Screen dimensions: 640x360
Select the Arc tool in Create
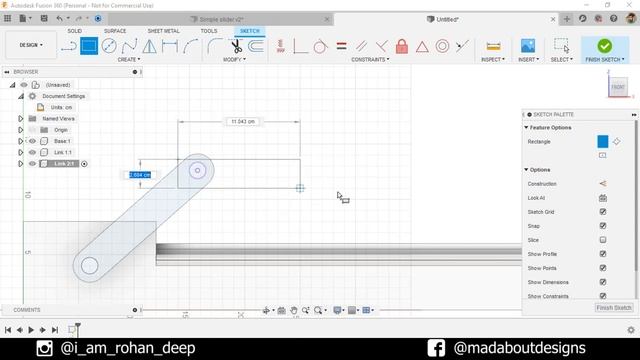(x=190, y=46)
